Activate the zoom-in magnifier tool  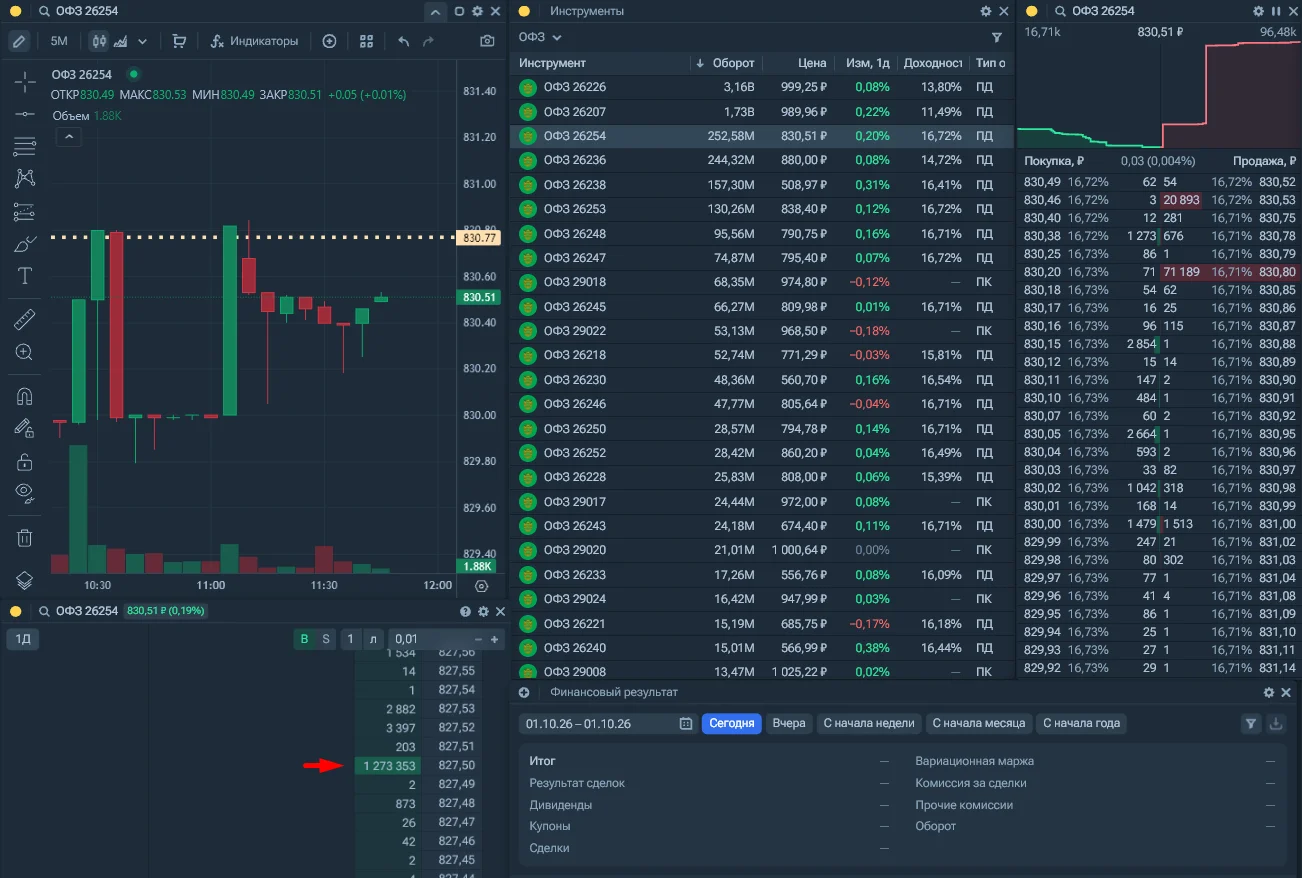pyautogui.click(x=25, y=352)
